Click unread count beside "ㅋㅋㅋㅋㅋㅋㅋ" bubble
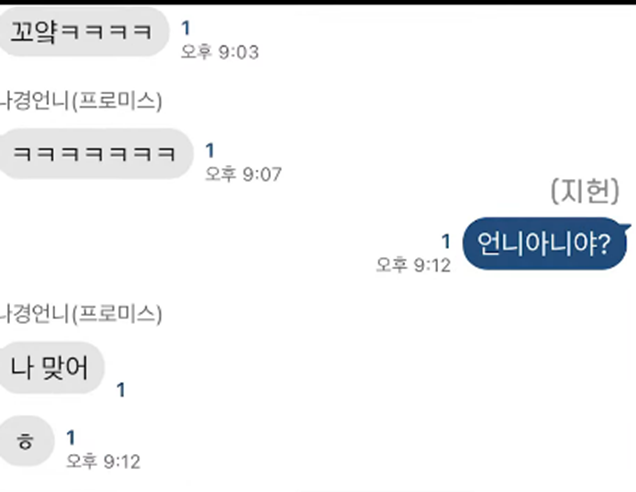This screenshot has height=492, width=636. tap(210, 150)
